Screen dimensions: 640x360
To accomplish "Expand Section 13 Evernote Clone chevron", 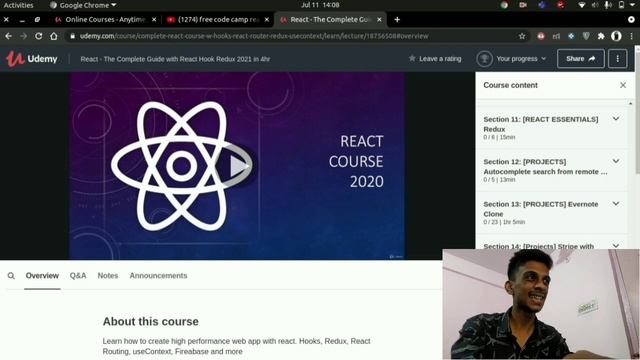I will (616, 204).
